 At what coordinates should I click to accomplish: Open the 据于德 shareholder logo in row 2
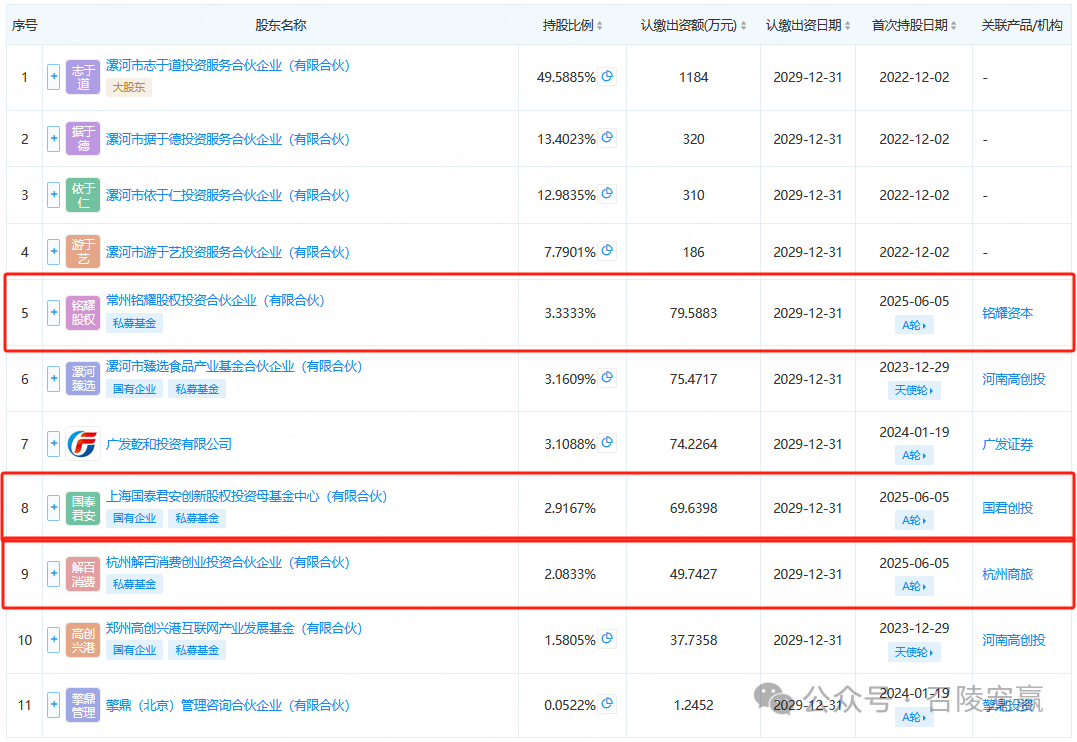[83, 138]
